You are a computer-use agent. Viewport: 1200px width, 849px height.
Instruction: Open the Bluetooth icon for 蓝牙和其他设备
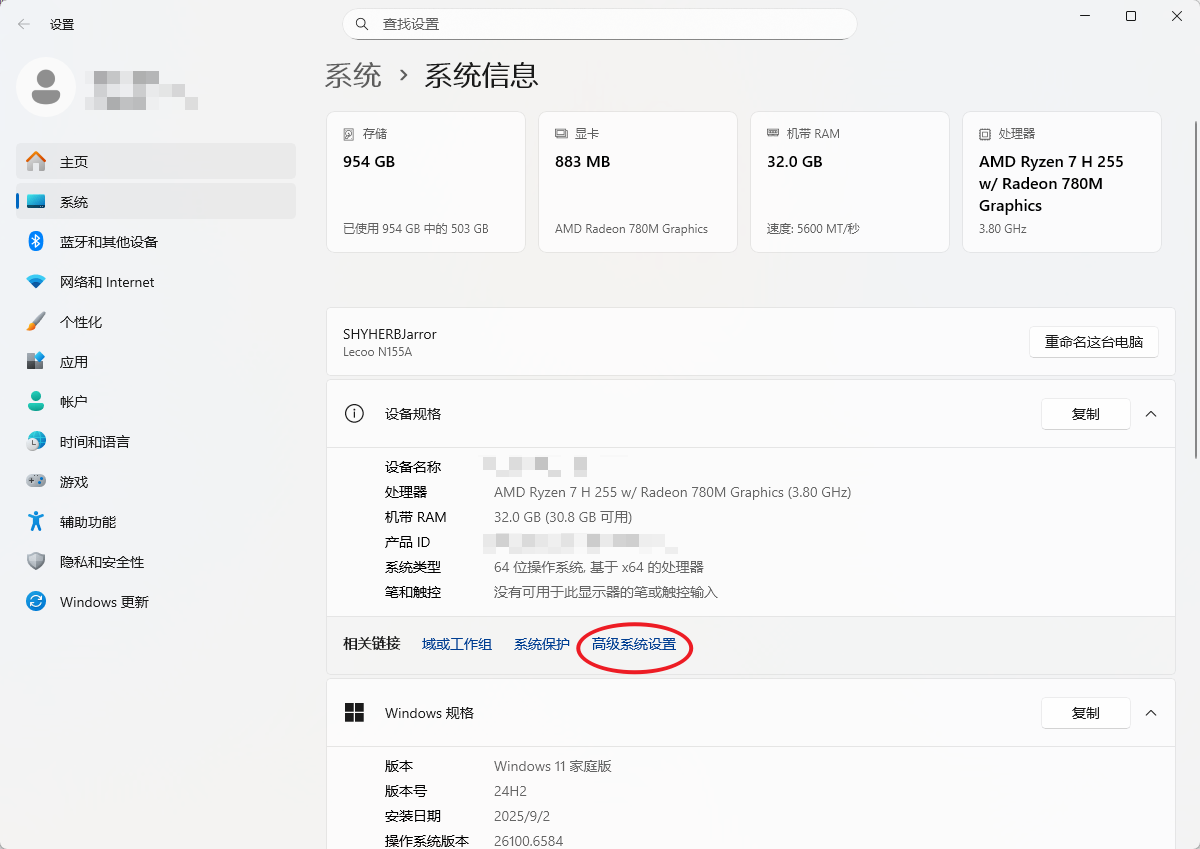click(36, 241)
